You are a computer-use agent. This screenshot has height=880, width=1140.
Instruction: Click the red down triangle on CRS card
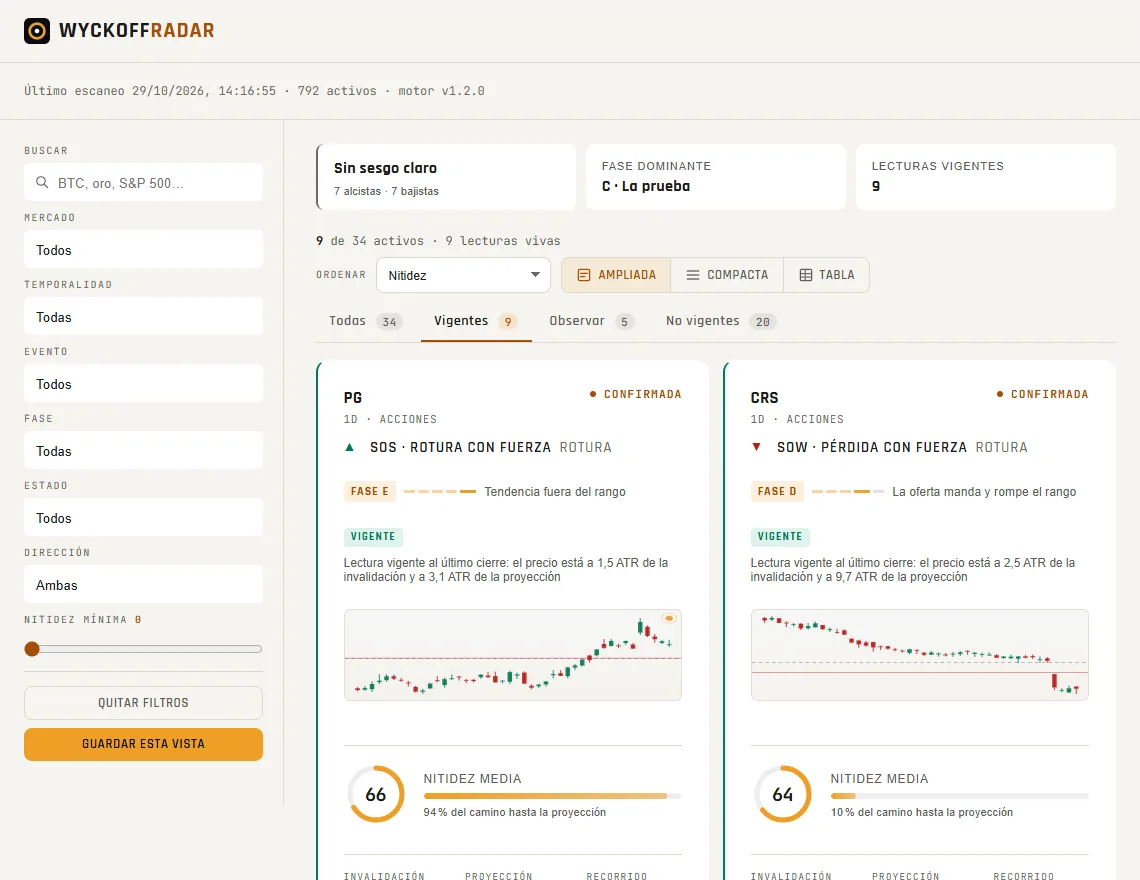point(757,447)
